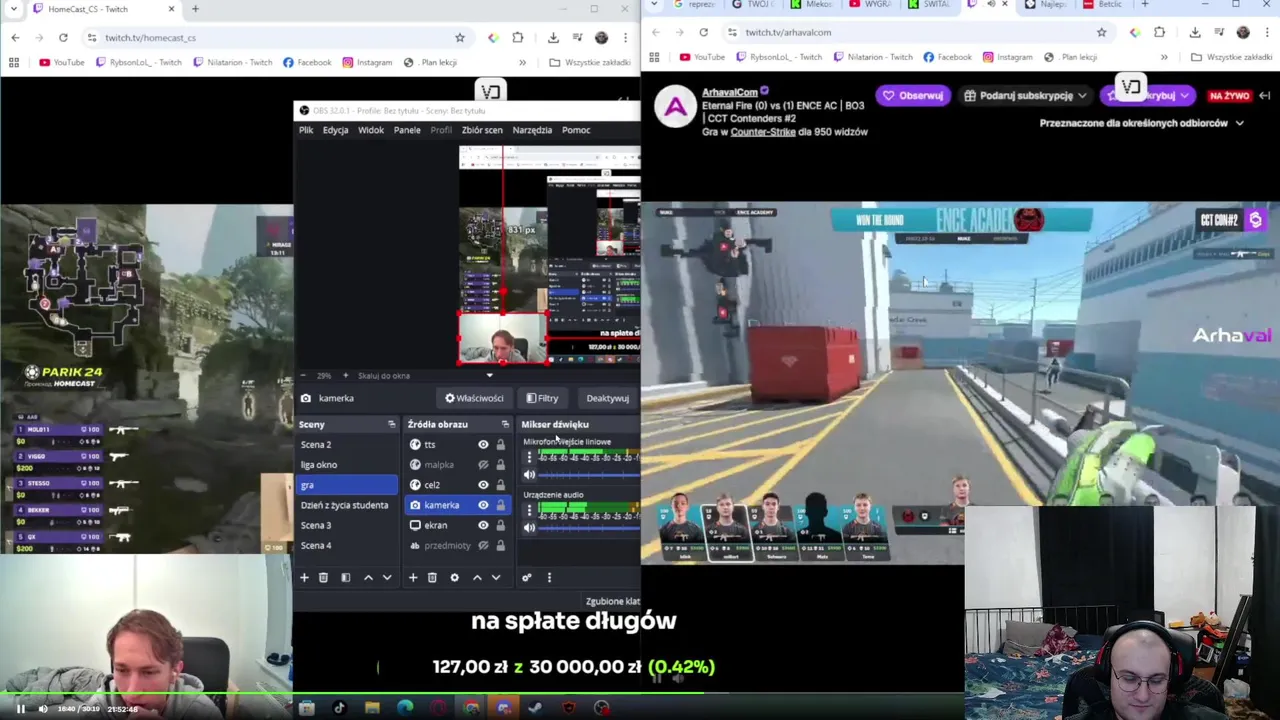Reload the twitch.tv/arhavalcom page
This screenshot has height=720, width=1280.
(x=703, y=32)
